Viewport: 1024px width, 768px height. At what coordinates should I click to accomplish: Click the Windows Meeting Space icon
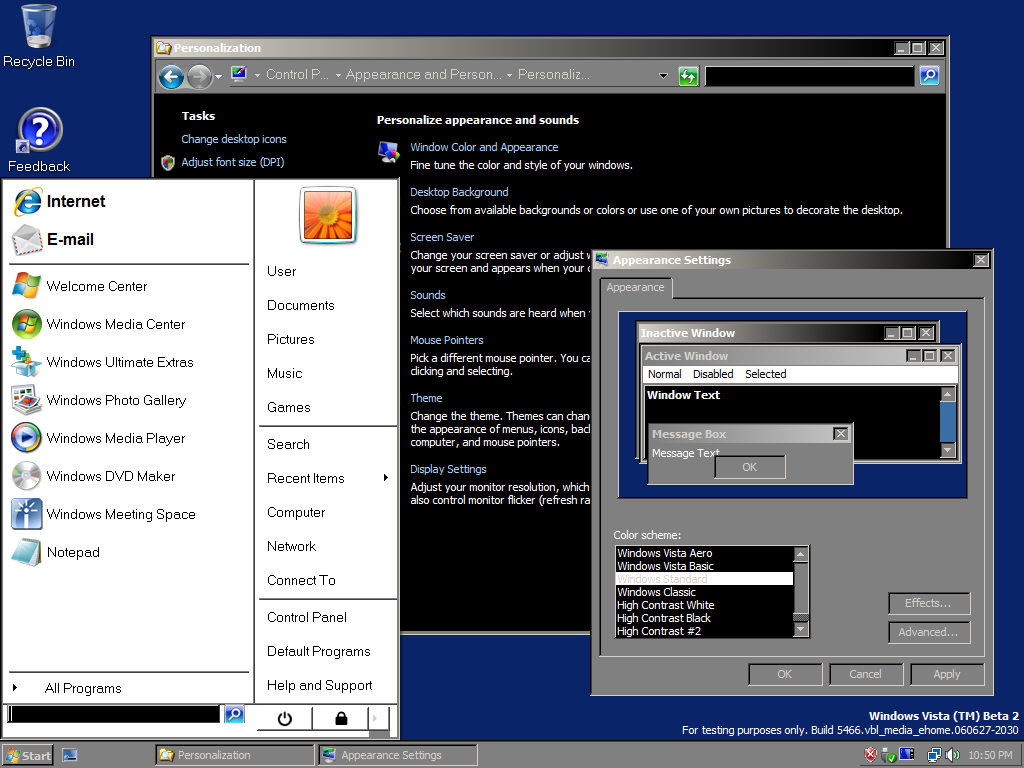[26, 514]
